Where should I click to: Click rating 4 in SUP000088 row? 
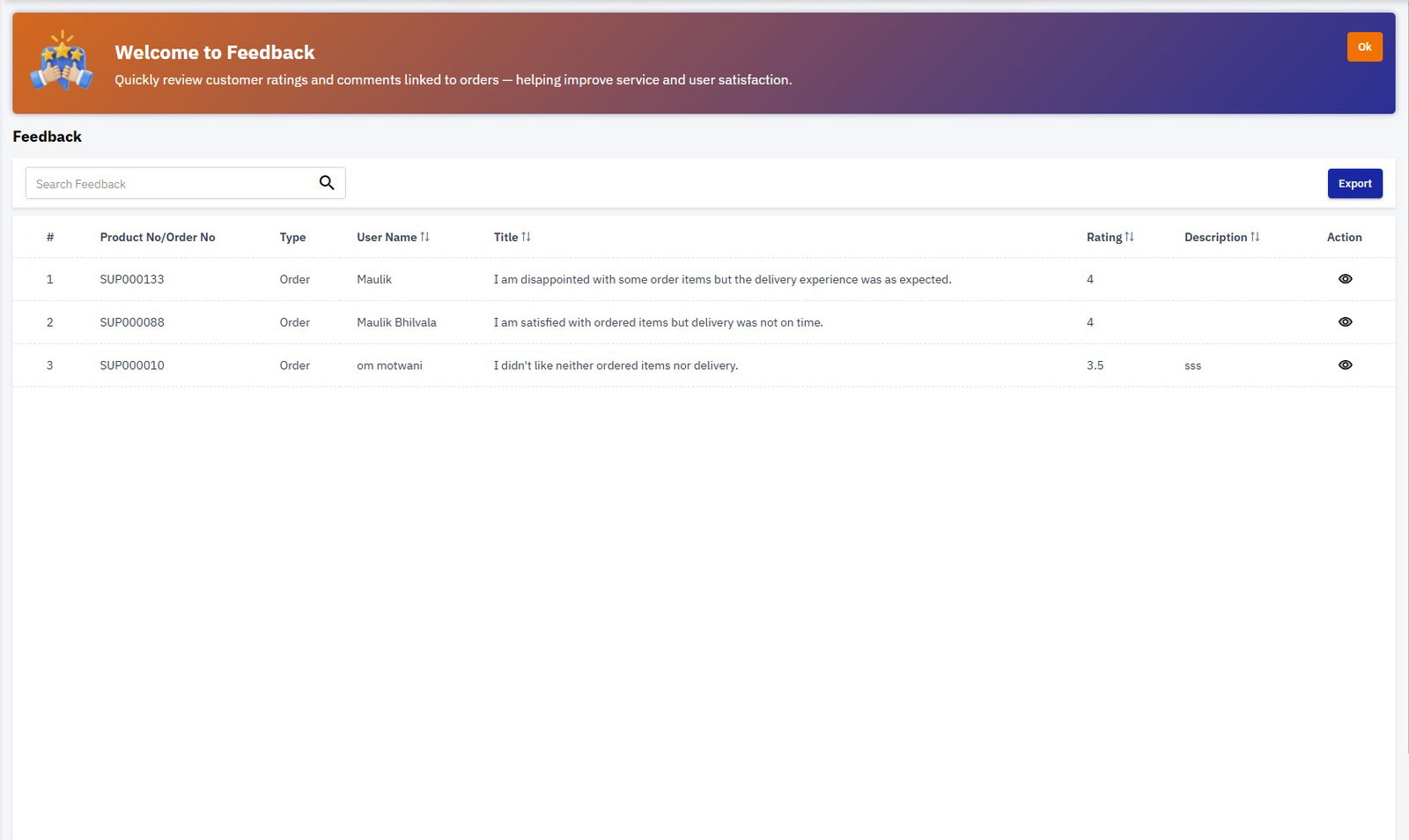[x=1089, y=322]
